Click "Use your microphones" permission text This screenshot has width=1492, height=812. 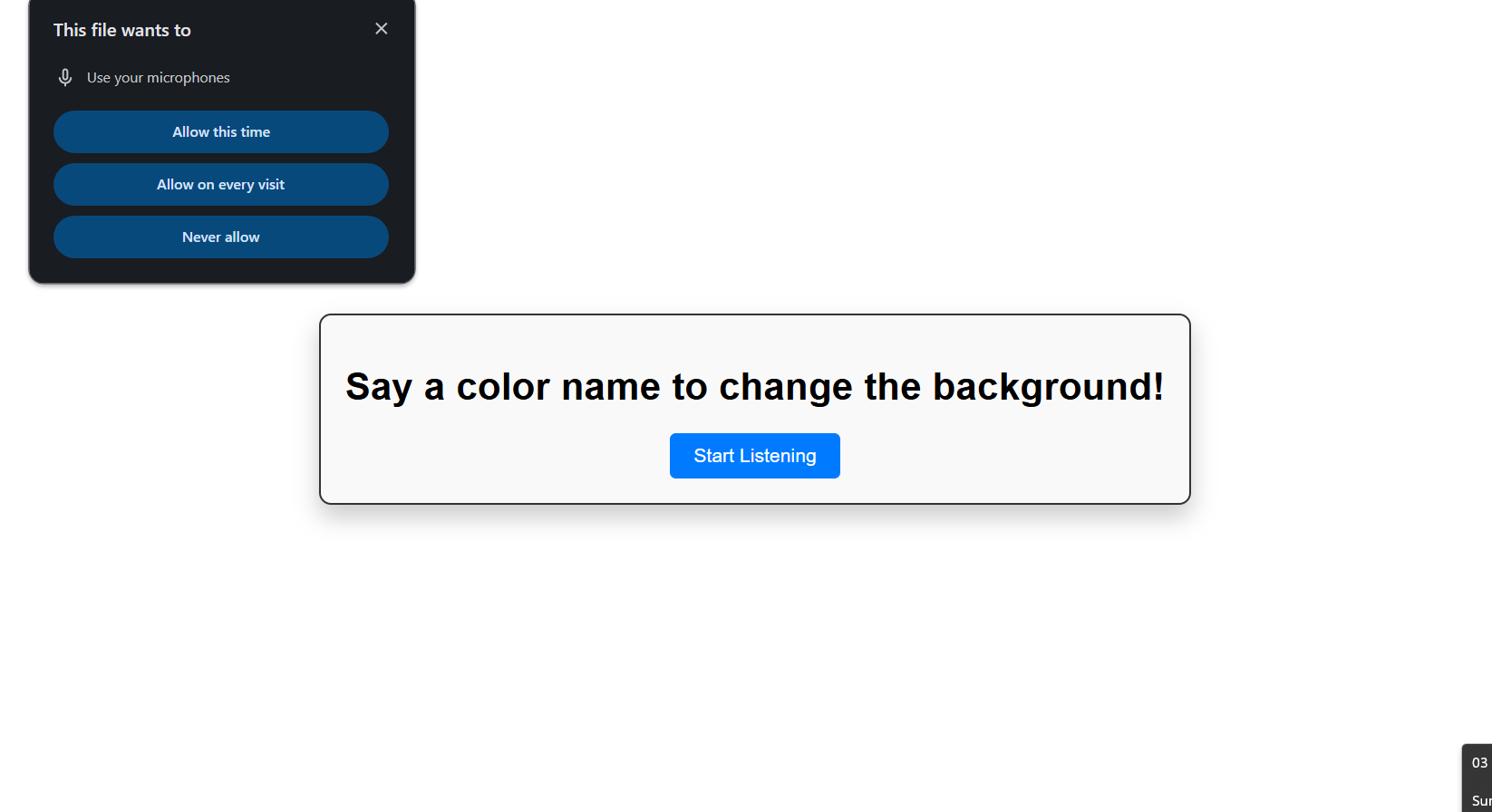pos(158,78)
